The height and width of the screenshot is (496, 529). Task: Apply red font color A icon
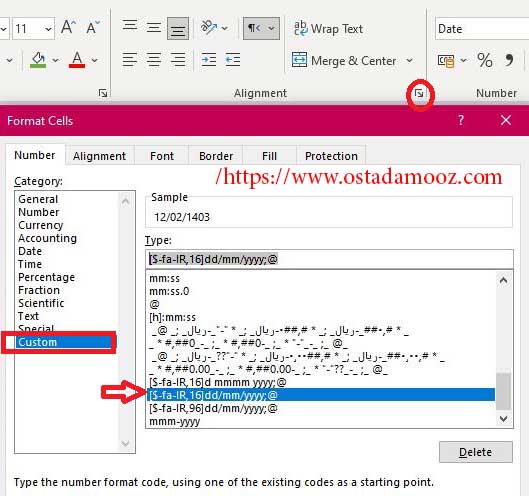pos(77,60)
